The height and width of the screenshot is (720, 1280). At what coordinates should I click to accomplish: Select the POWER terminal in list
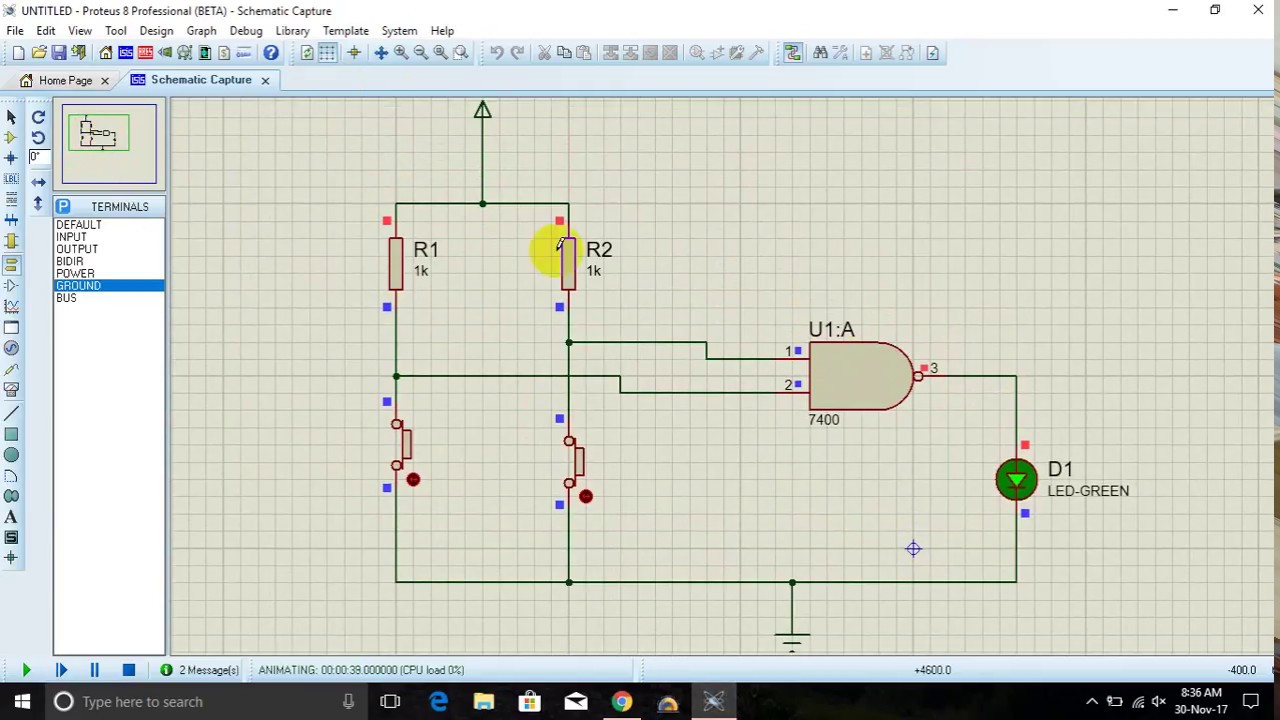[x=75, y=273]
